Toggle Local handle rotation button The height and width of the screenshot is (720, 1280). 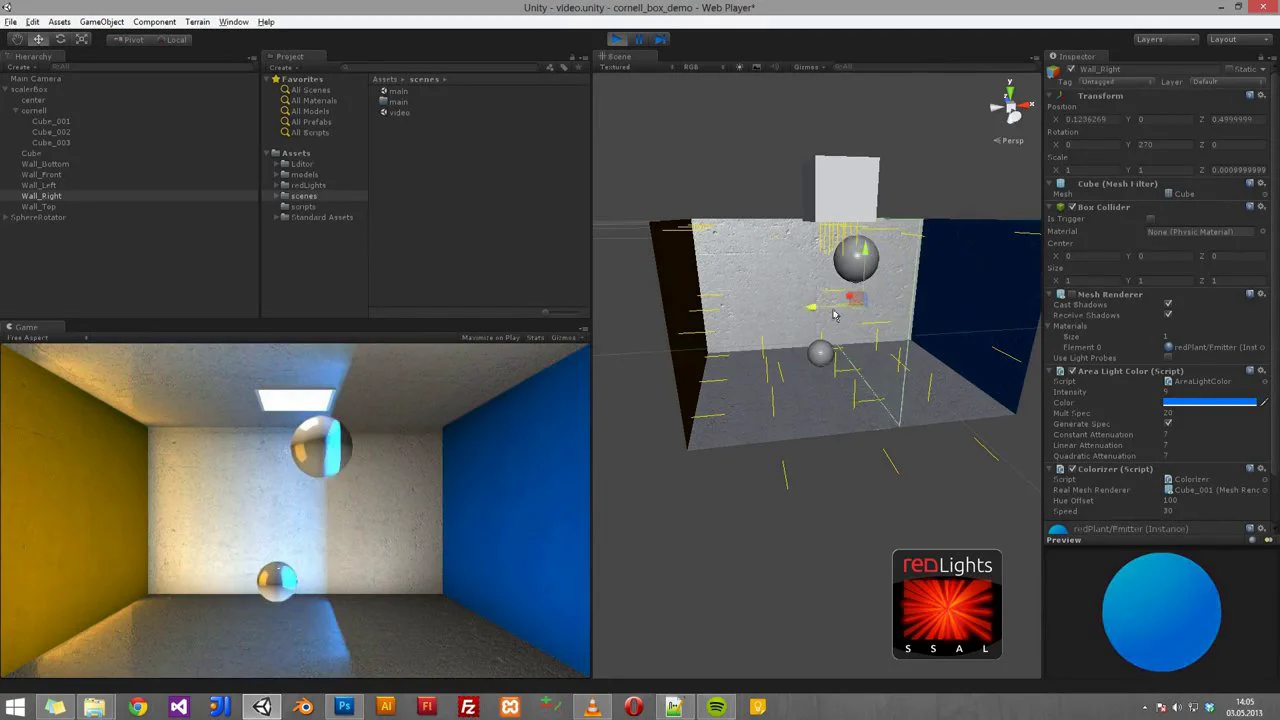[x=171, y=39]
